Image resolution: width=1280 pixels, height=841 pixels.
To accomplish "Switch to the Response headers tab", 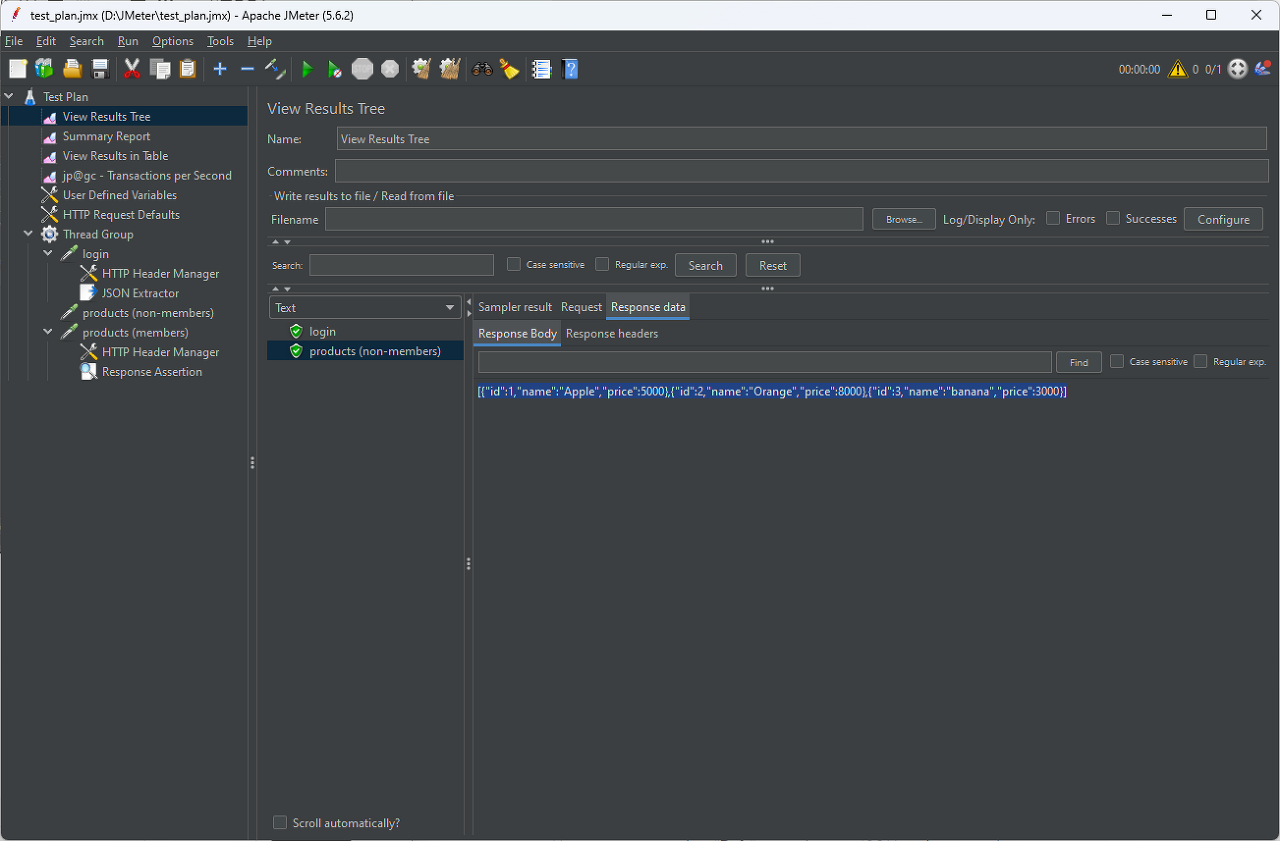I will tap(612, 333).
